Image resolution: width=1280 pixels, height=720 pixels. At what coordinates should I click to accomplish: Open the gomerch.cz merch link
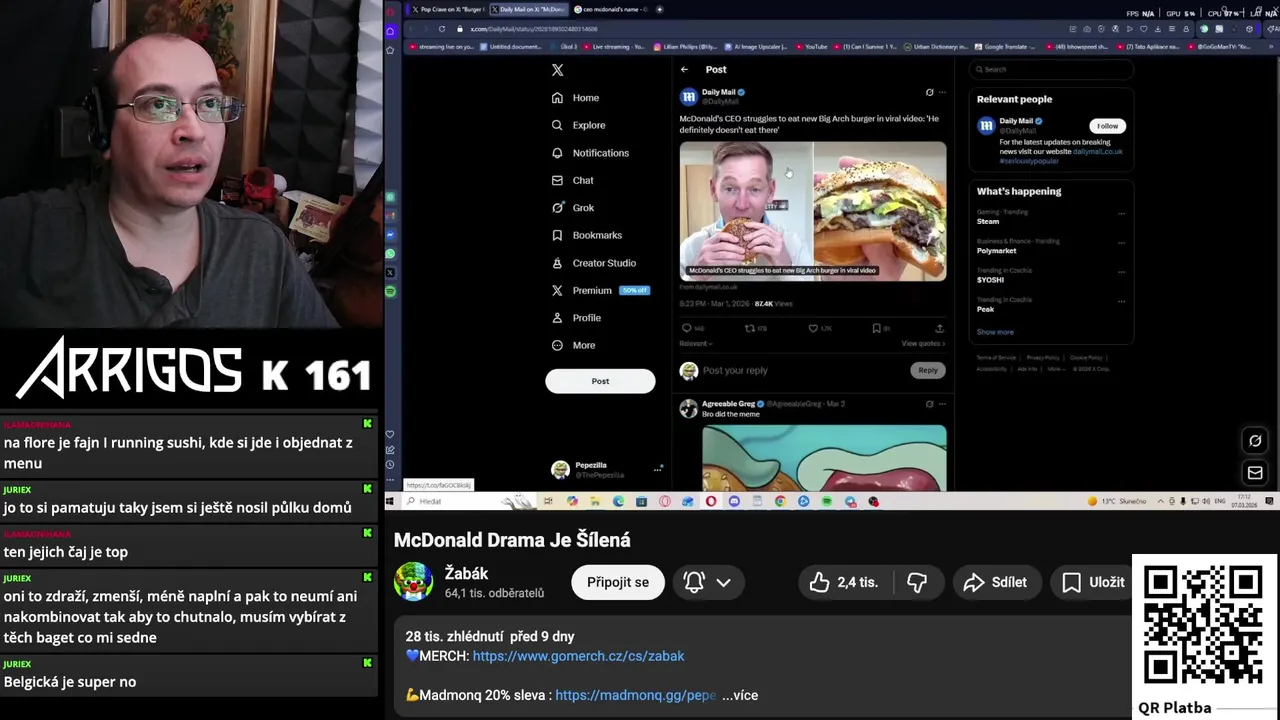coord(578,656)
